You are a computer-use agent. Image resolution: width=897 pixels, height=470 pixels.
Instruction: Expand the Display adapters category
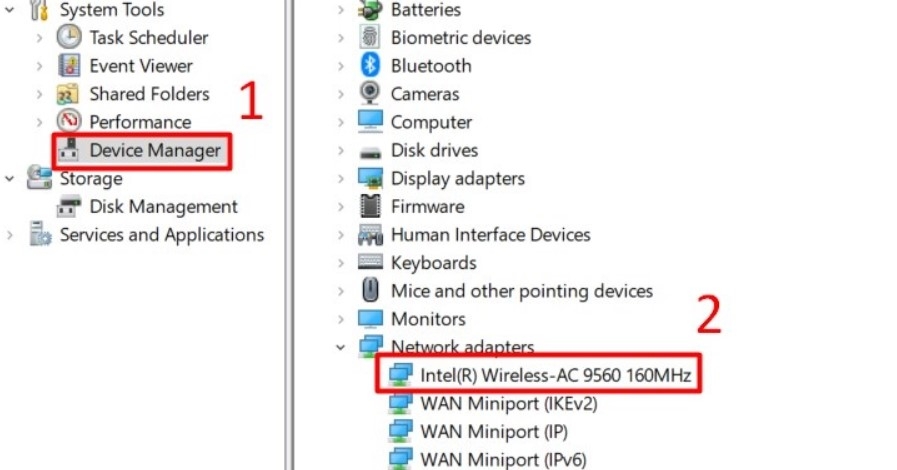341,179
